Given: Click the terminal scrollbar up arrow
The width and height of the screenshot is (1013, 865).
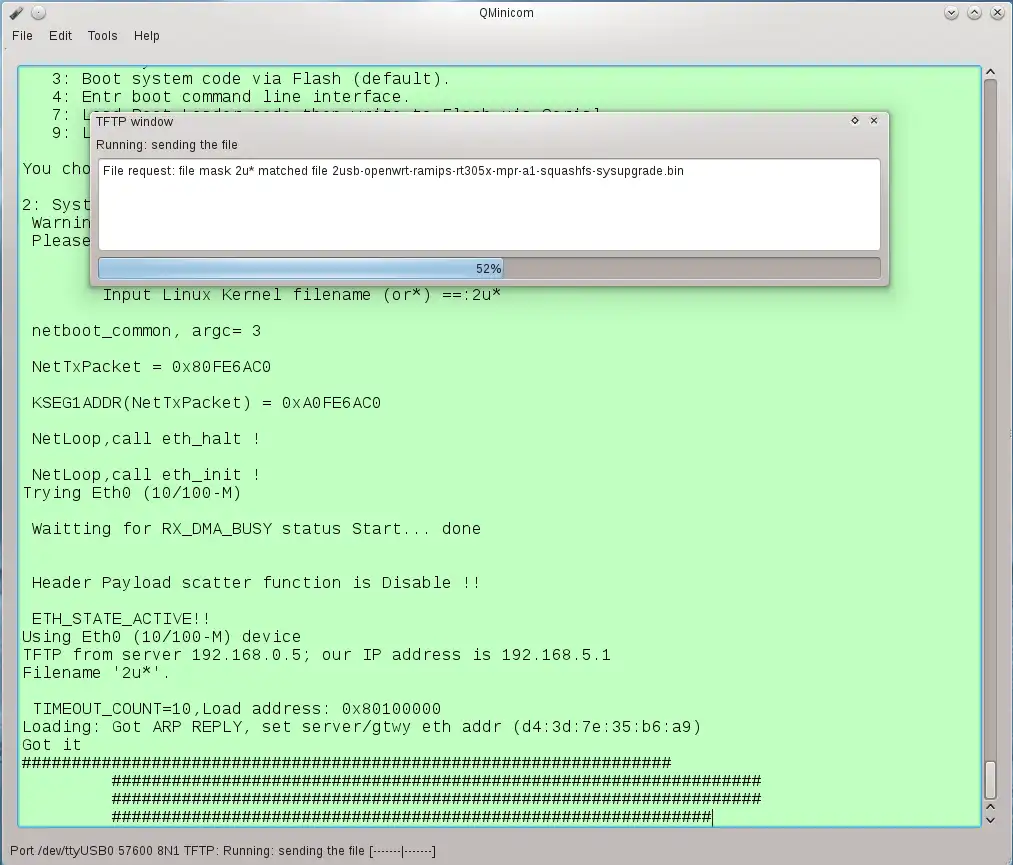Looking at the screenshot, I should point(990,72).
